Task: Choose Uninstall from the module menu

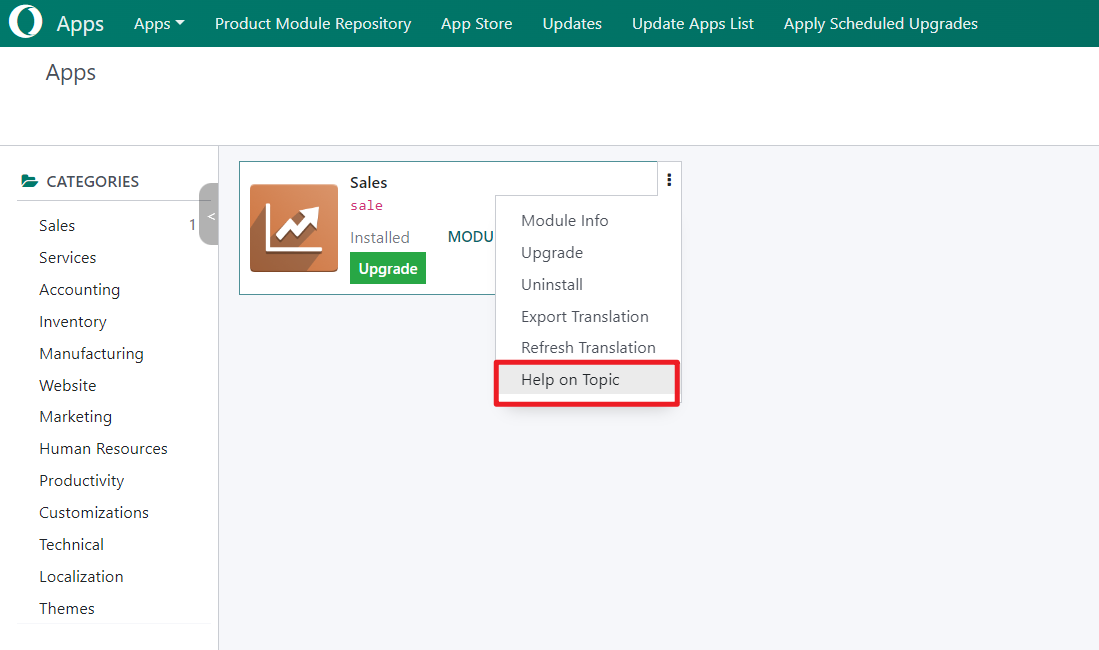Action: [587, 285]
